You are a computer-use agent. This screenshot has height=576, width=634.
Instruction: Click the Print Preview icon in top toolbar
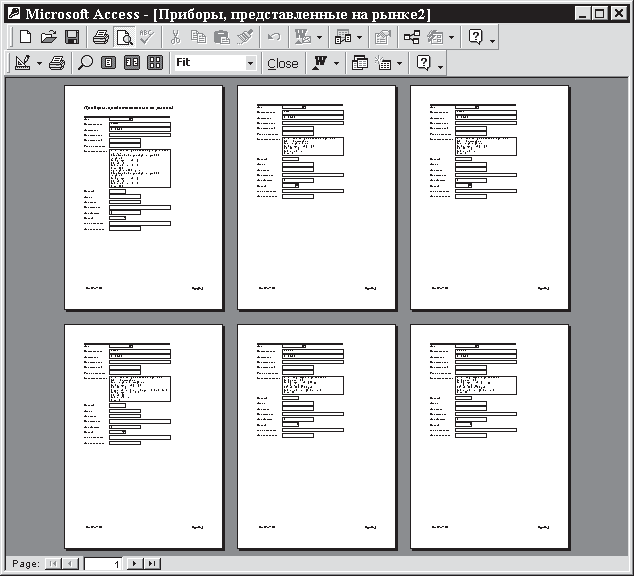click(x=124, y=37)
